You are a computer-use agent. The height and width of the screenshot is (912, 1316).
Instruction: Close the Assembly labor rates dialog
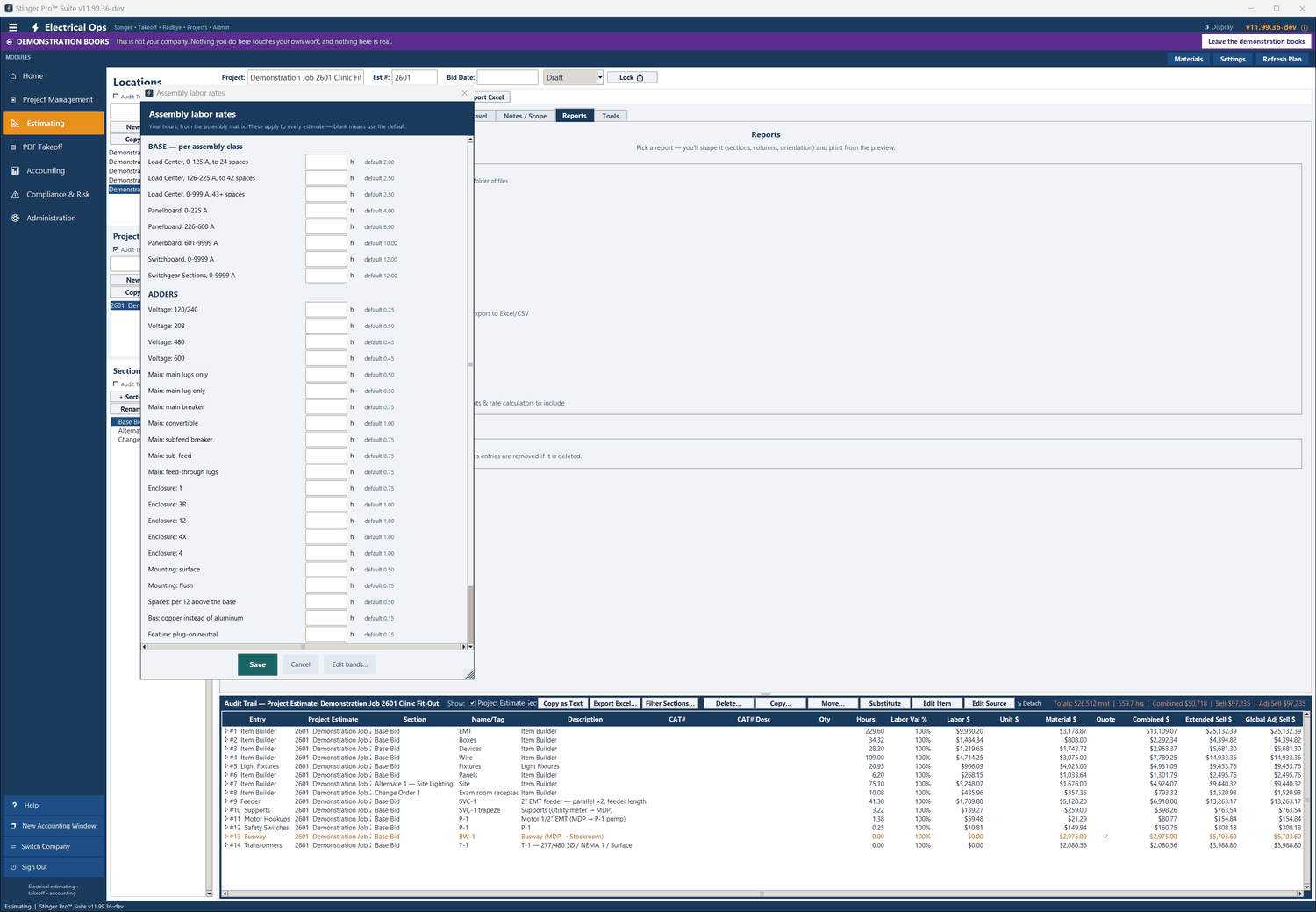[465, 93]
